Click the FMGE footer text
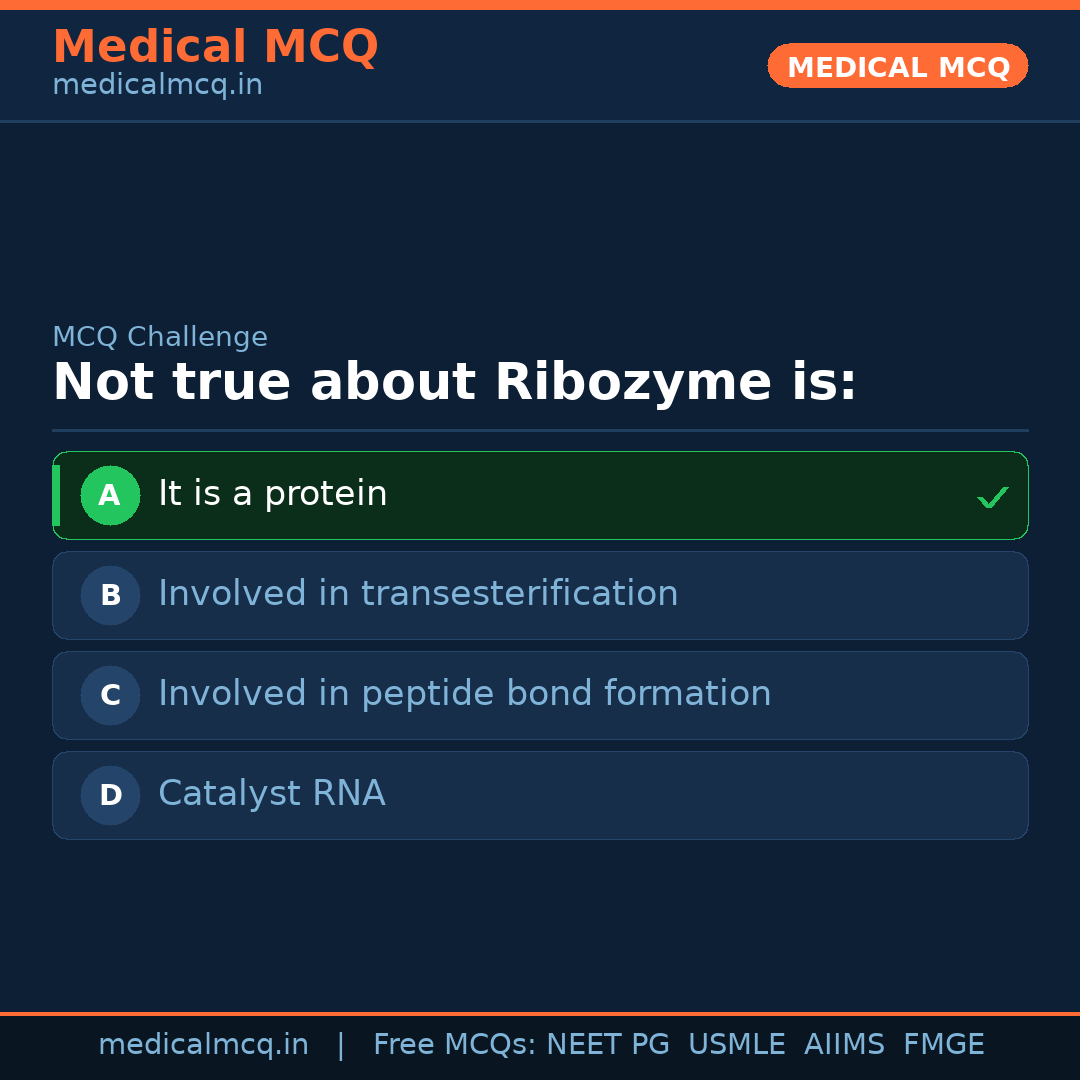Screen dimensions: 1080x1080 [943, 1045]
